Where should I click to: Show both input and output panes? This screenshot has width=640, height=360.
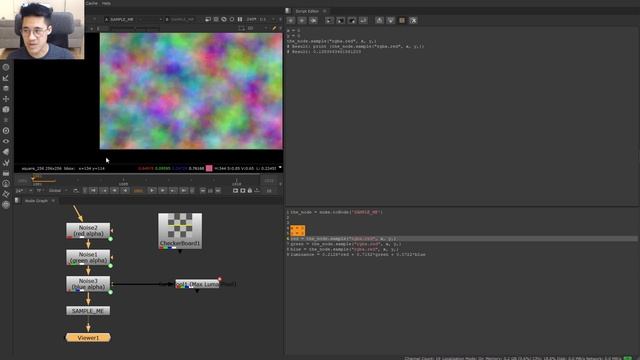(402, 20)
